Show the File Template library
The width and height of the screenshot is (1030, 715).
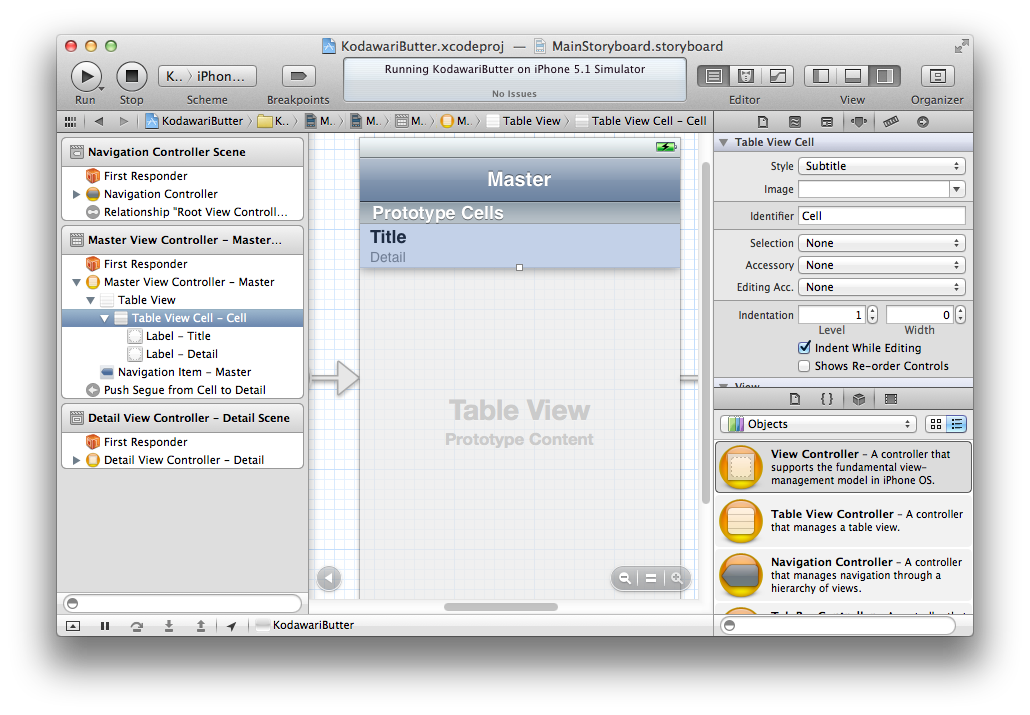[795, 399]
